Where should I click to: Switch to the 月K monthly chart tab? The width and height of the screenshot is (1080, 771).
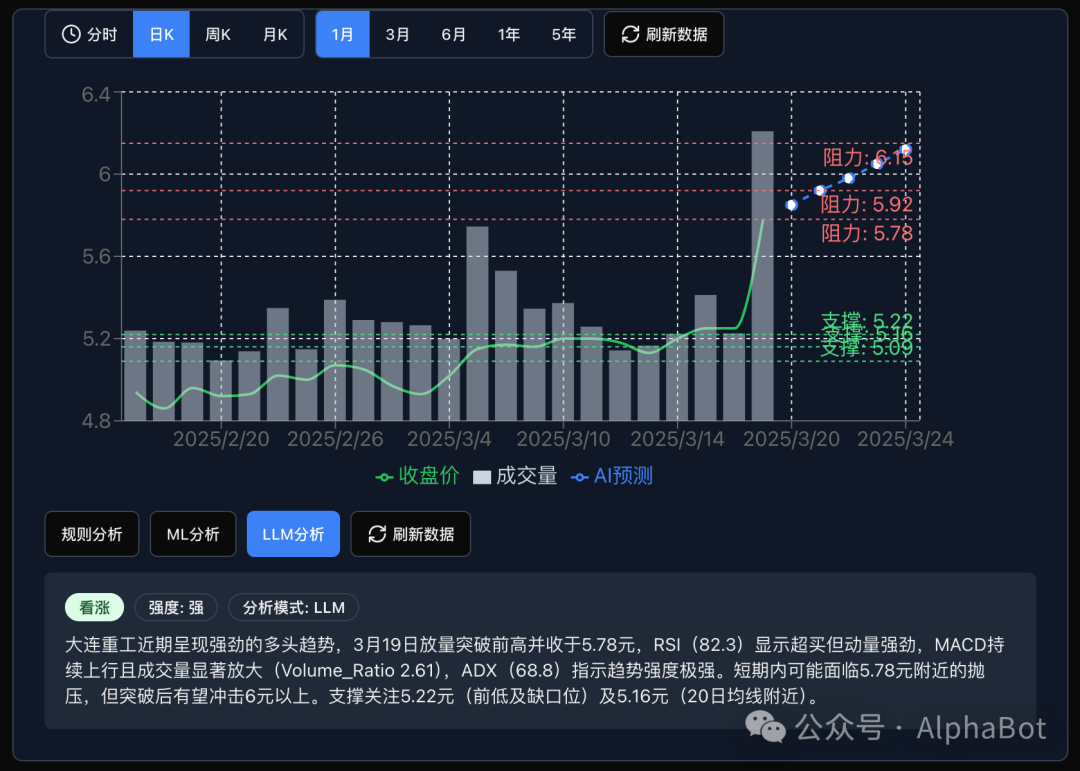coord(275,33)
